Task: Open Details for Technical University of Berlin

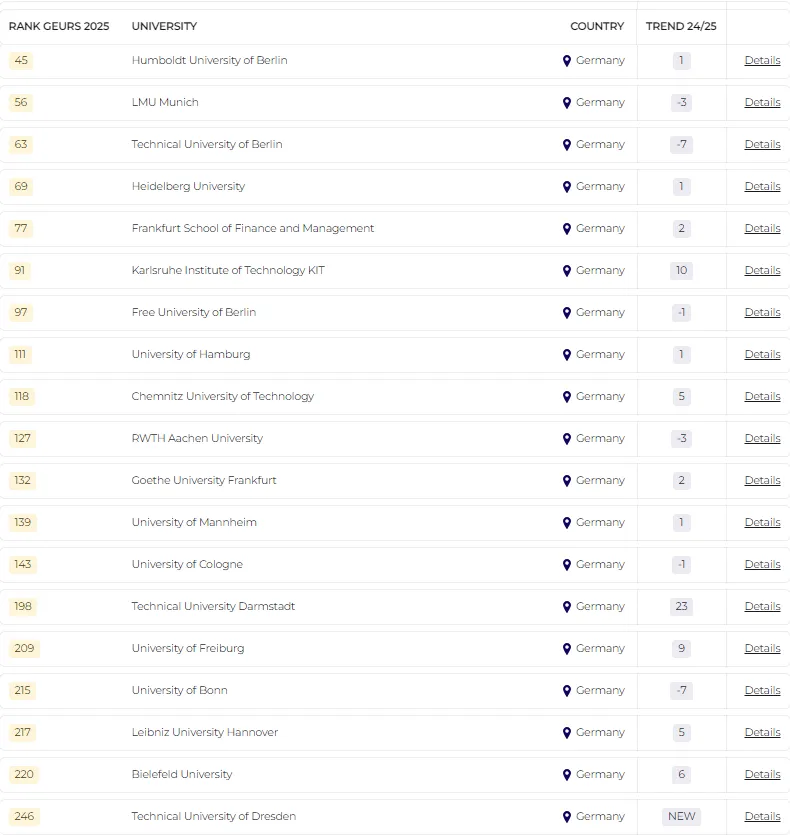Action: point(762,145)
